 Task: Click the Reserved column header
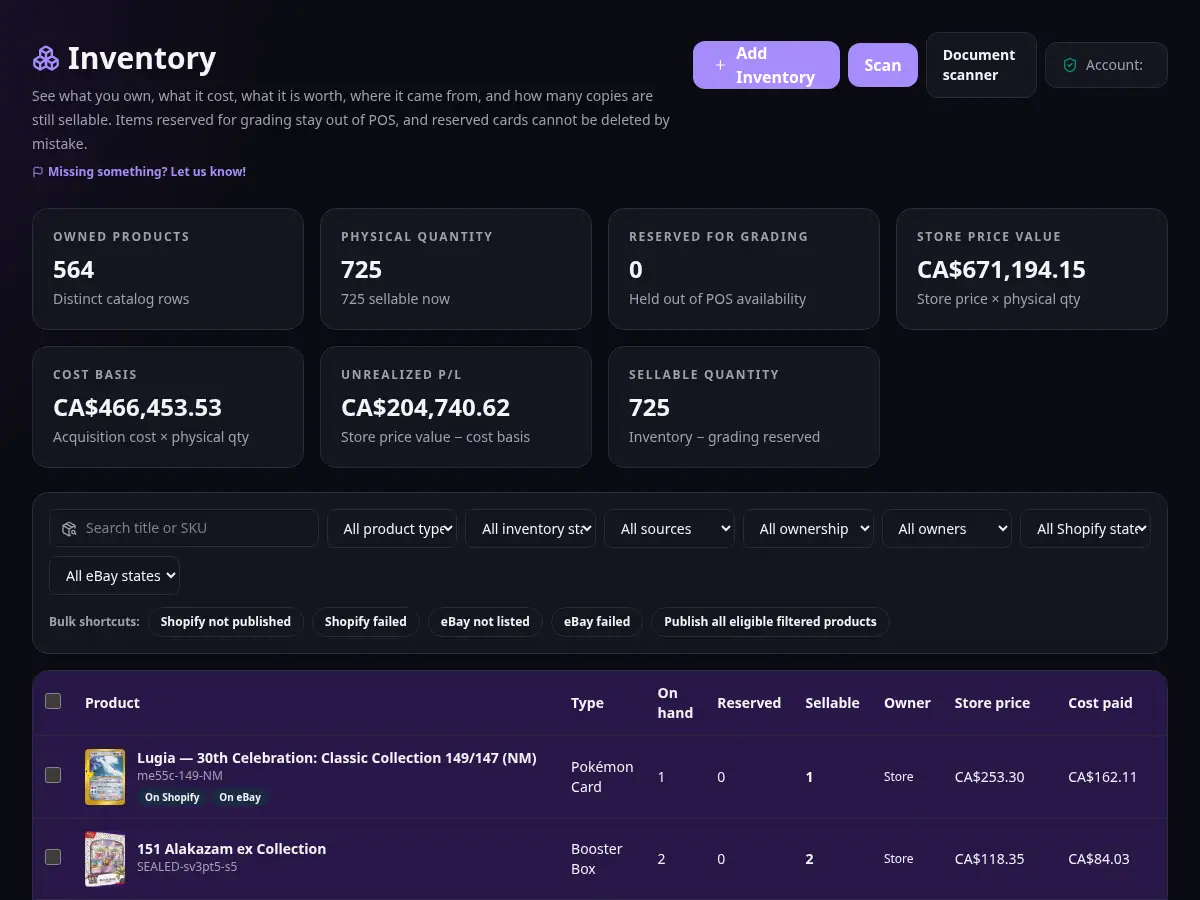(x=749, y=703)
